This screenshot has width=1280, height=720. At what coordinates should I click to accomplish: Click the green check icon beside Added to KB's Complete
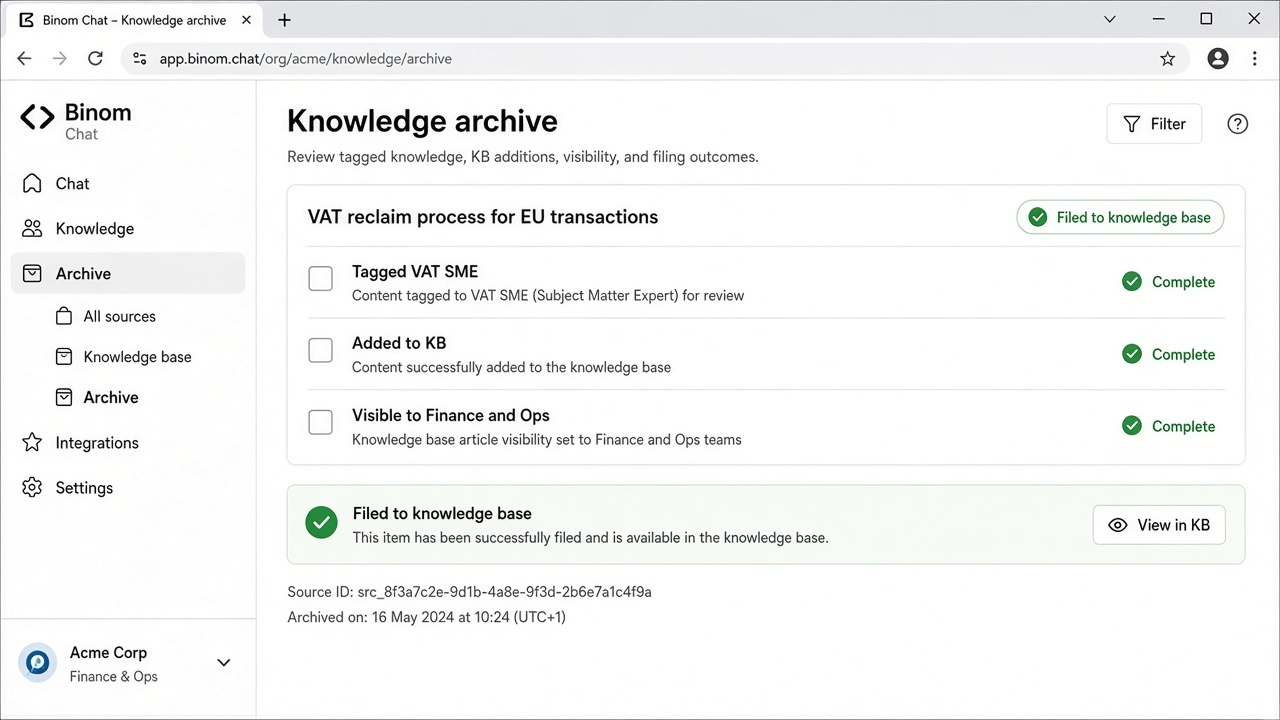coord(1132,354)
